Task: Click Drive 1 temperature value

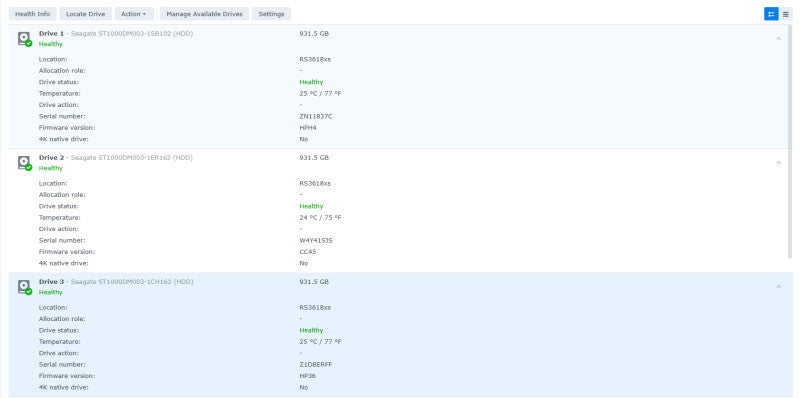Action: 320,93
